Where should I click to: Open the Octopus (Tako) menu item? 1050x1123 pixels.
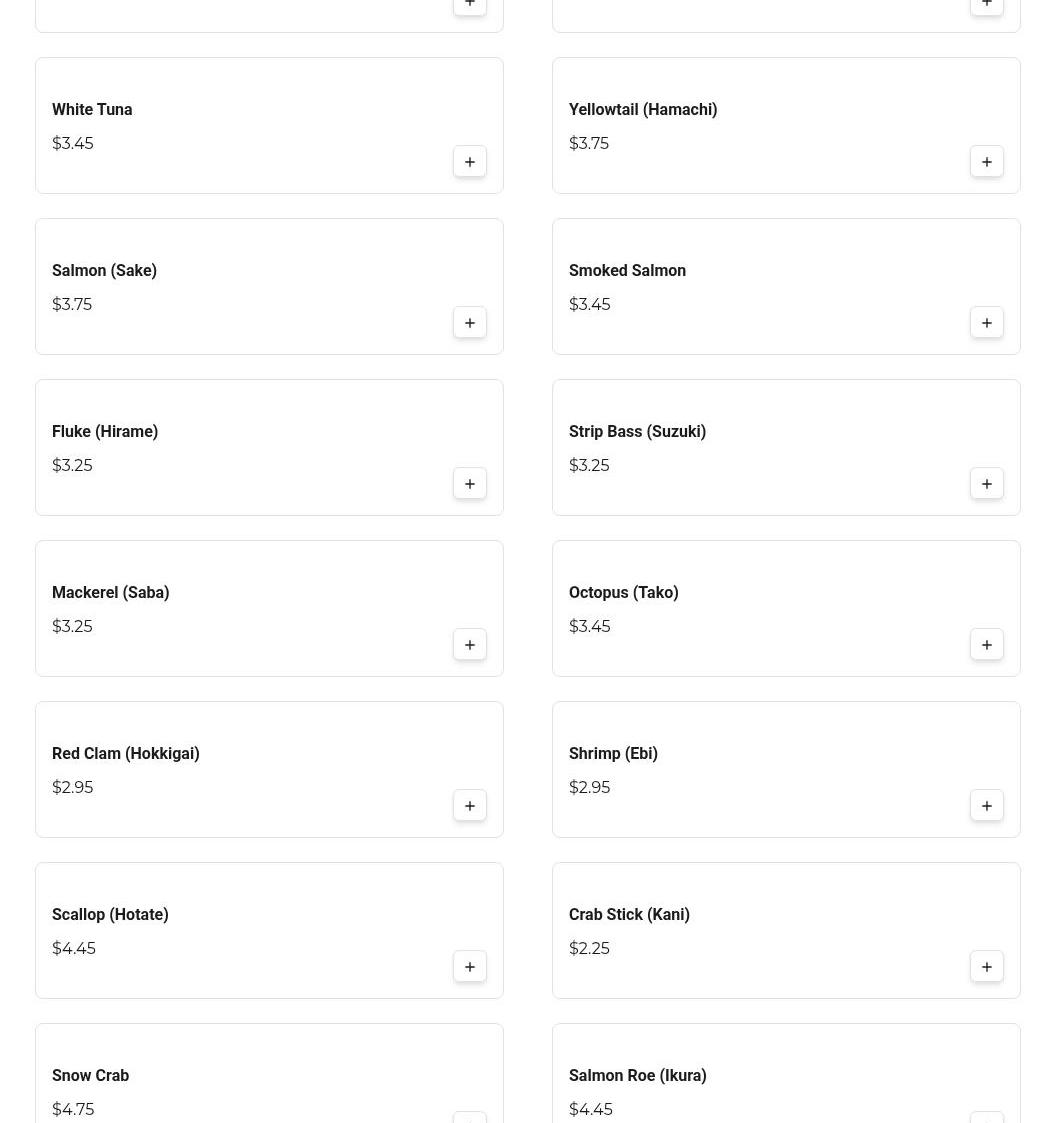[x=623, y=593]
